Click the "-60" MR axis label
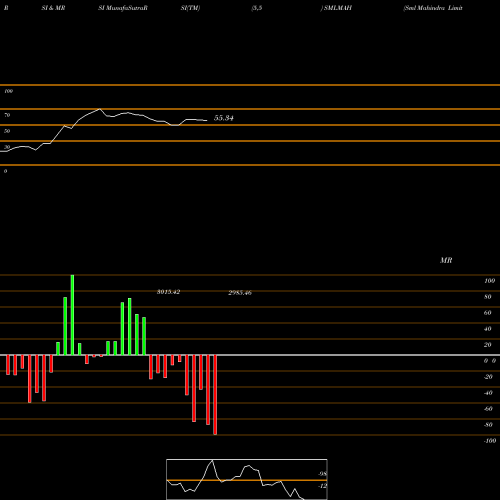Screen dimensions: 500x500 488,409
